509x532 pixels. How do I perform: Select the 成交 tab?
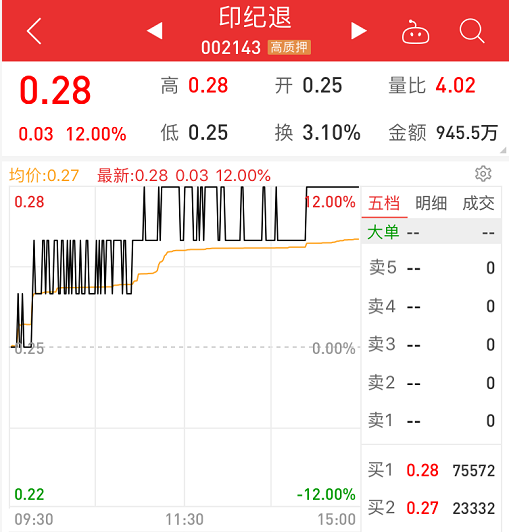(x=478, y=203)
